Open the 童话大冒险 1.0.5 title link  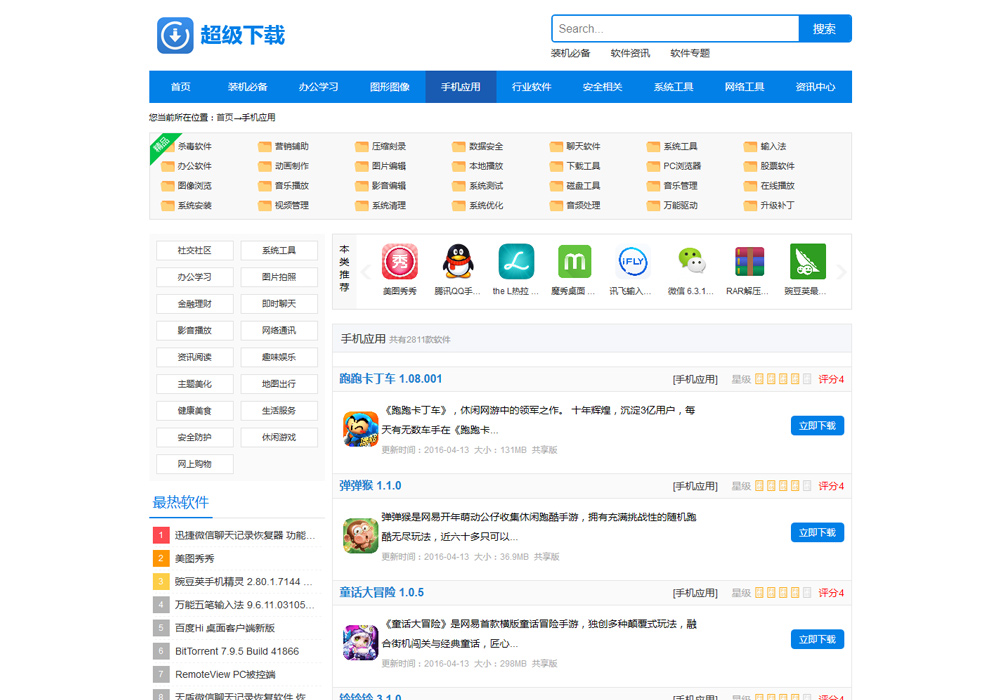click(x=381, y=592)
